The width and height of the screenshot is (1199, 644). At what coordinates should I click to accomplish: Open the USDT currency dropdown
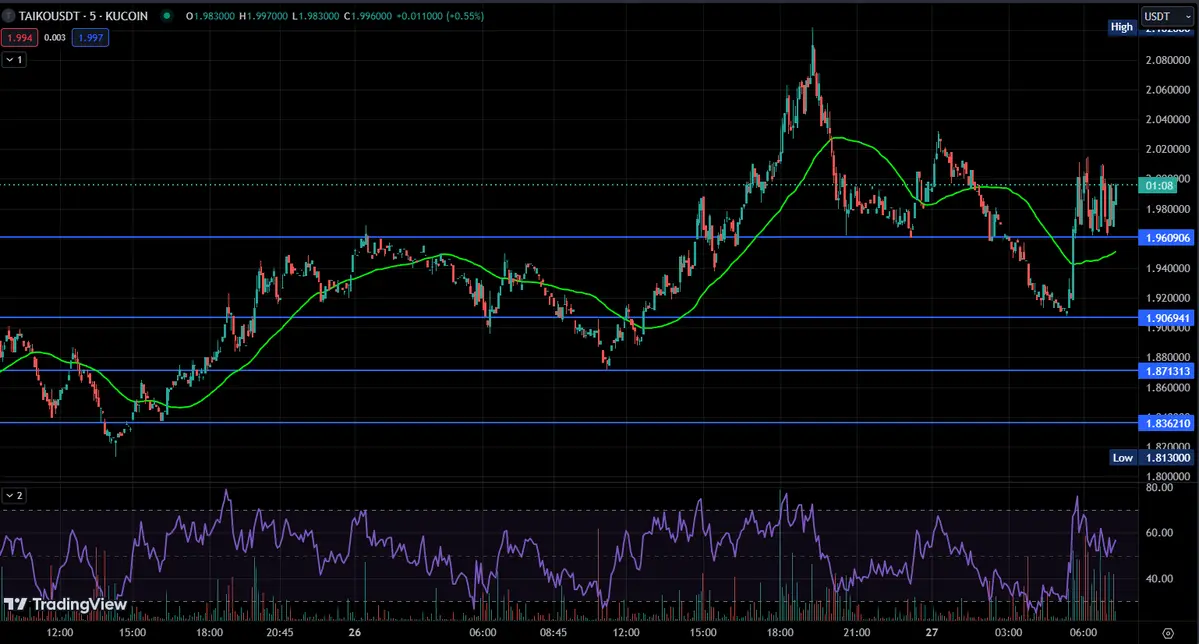click(x=1167, y=16)
